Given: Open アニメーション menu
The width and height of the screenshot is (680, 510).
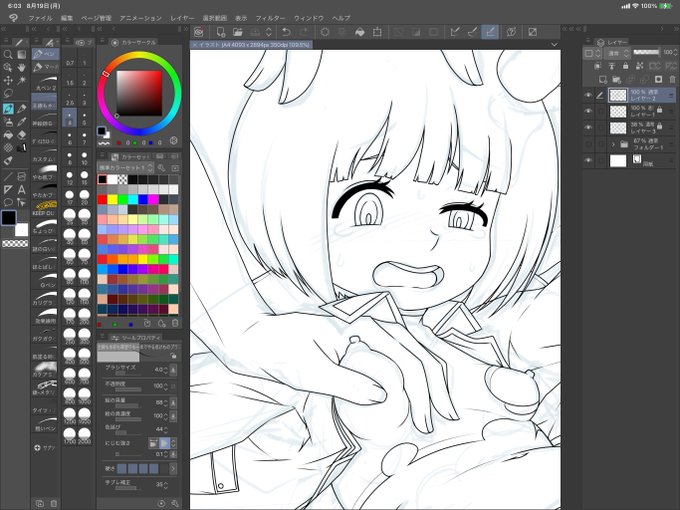Looking at the screenshot, I should [141, 18].
